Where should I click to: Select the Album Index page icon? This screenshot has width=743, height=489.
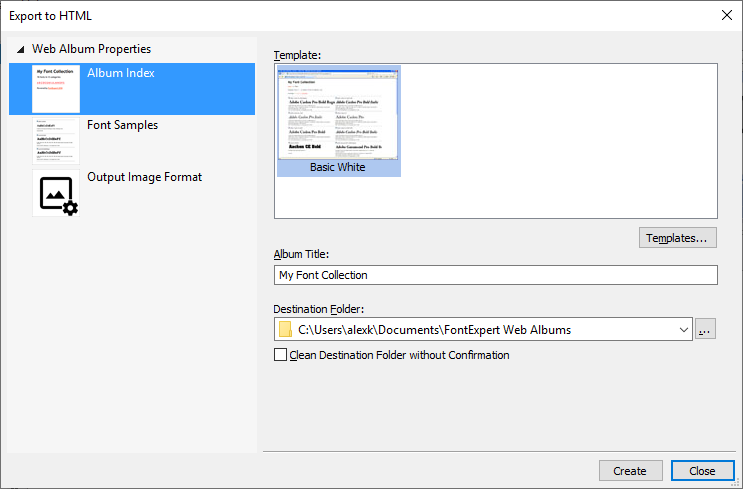click(56, 89)
